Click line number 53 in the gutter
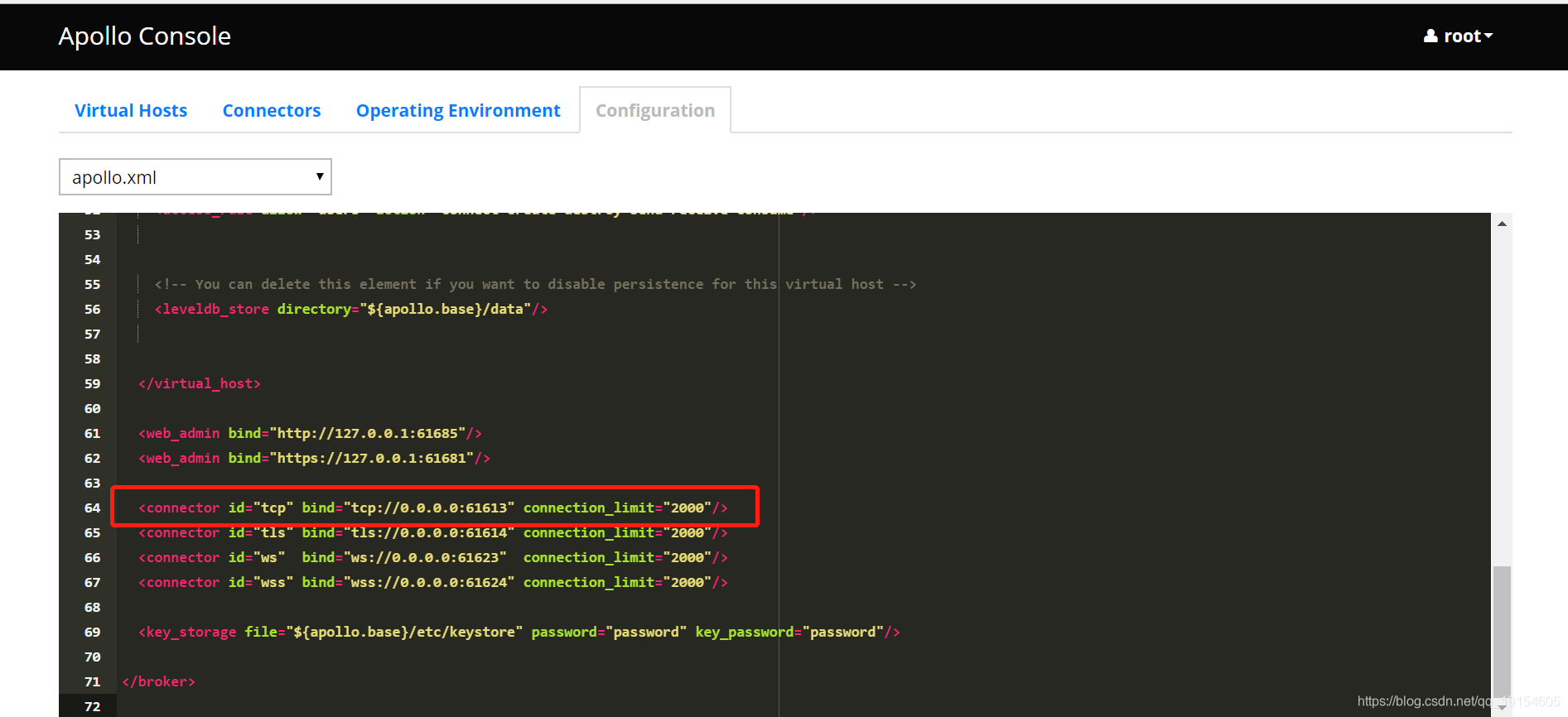1568x717 pixels. (x=92, y=234)
